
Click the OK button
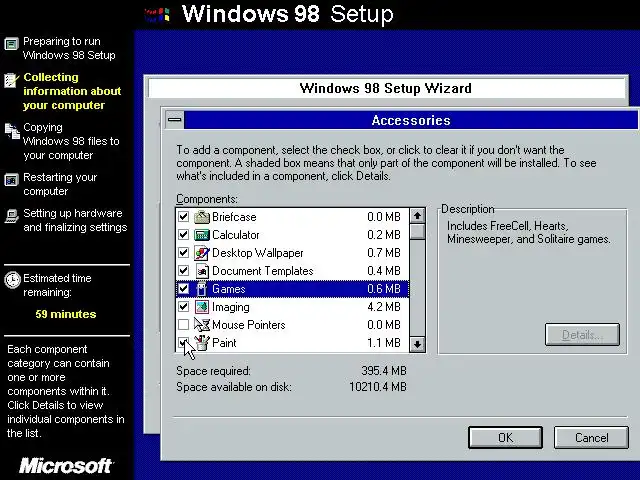[x=505, y=438]
